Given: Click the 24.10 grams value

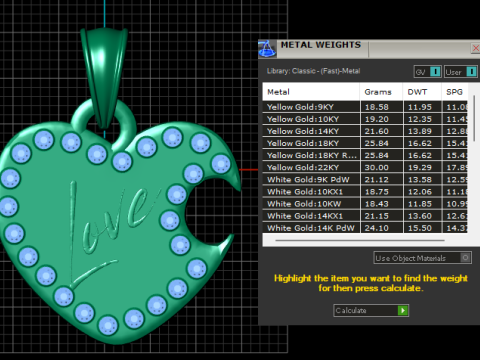Looking at the screenshot, I should [x=377, y=228].
